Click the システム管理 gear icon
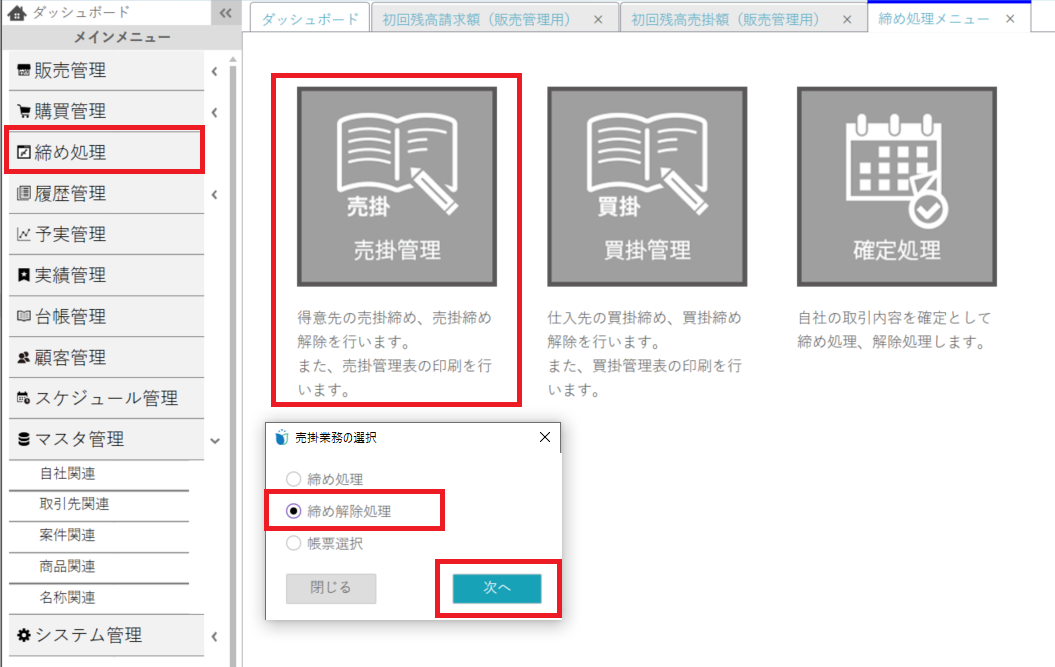This screenshot has width=1055, height=667. 24,636
